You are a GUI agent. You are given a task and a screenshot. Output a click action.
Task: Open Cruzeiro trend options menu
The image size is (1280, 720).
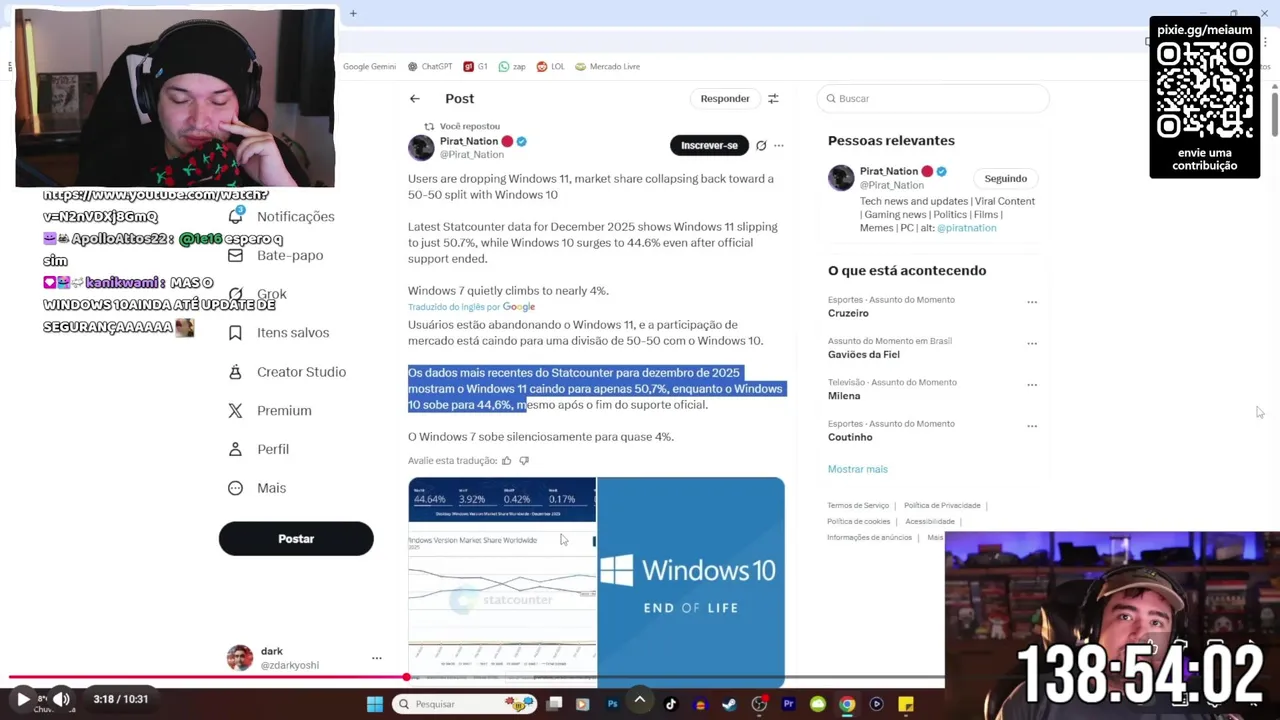point(1032,302)
